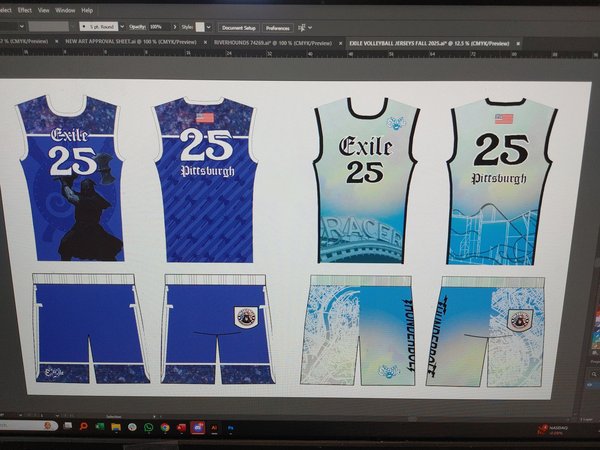
Task: Expand the Opacity value dropdown
Action: (170, 27)
